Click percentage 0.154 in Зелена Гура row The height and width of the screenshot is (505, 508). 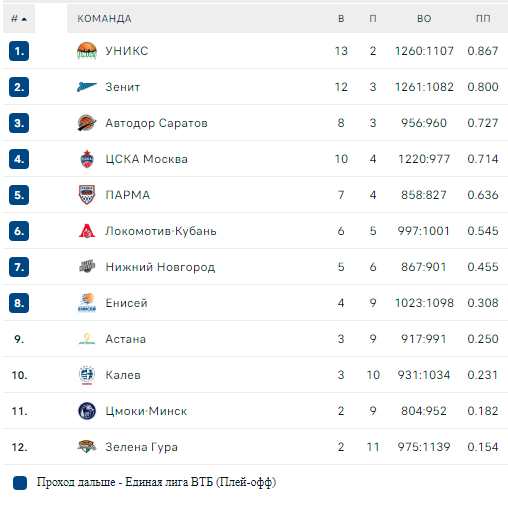coord(483,447)
